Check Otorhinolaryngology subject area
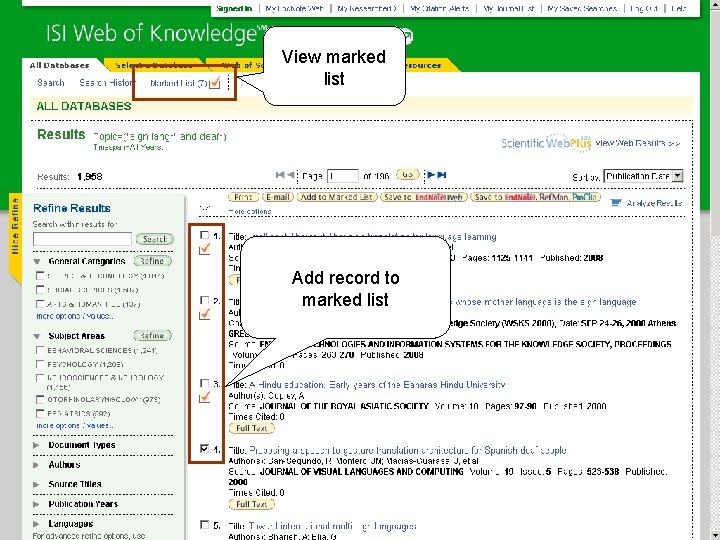 [40, 399]
